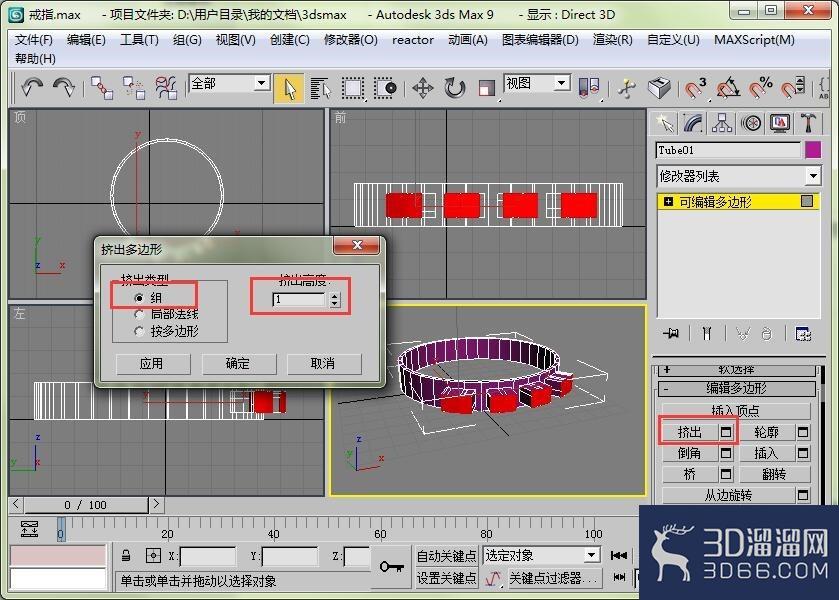Open the 修改器(O) menu

coord(350,40)
